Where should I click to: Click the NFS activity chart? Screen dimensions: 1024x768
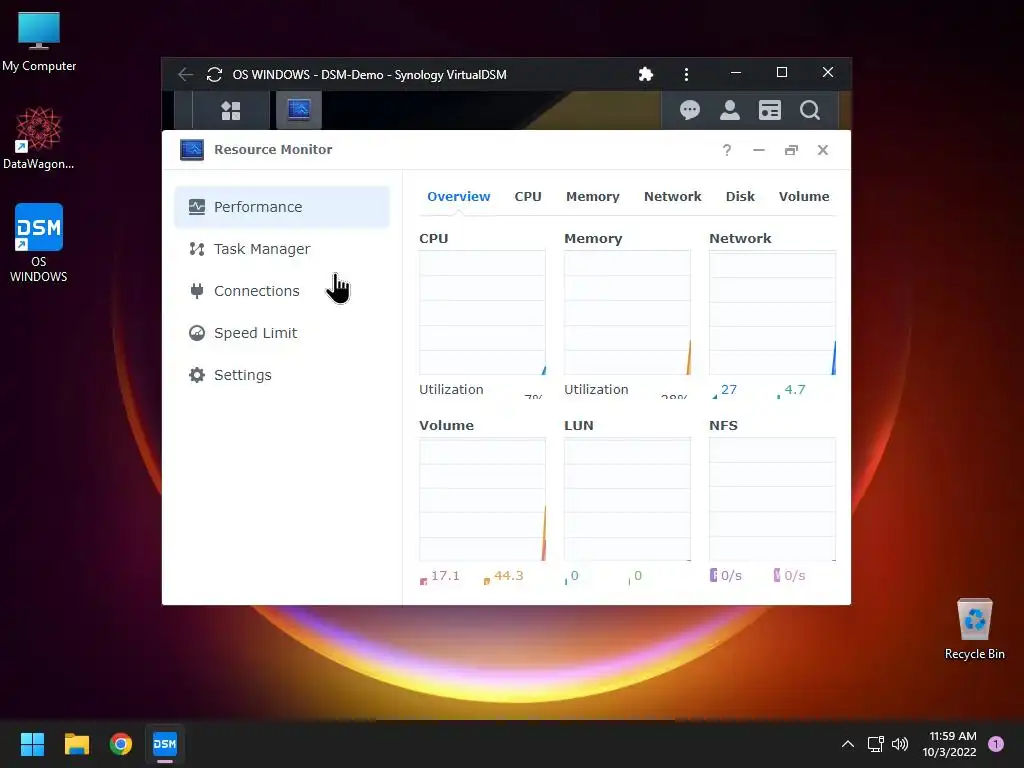pyautogui.click(x=772, y=500)
